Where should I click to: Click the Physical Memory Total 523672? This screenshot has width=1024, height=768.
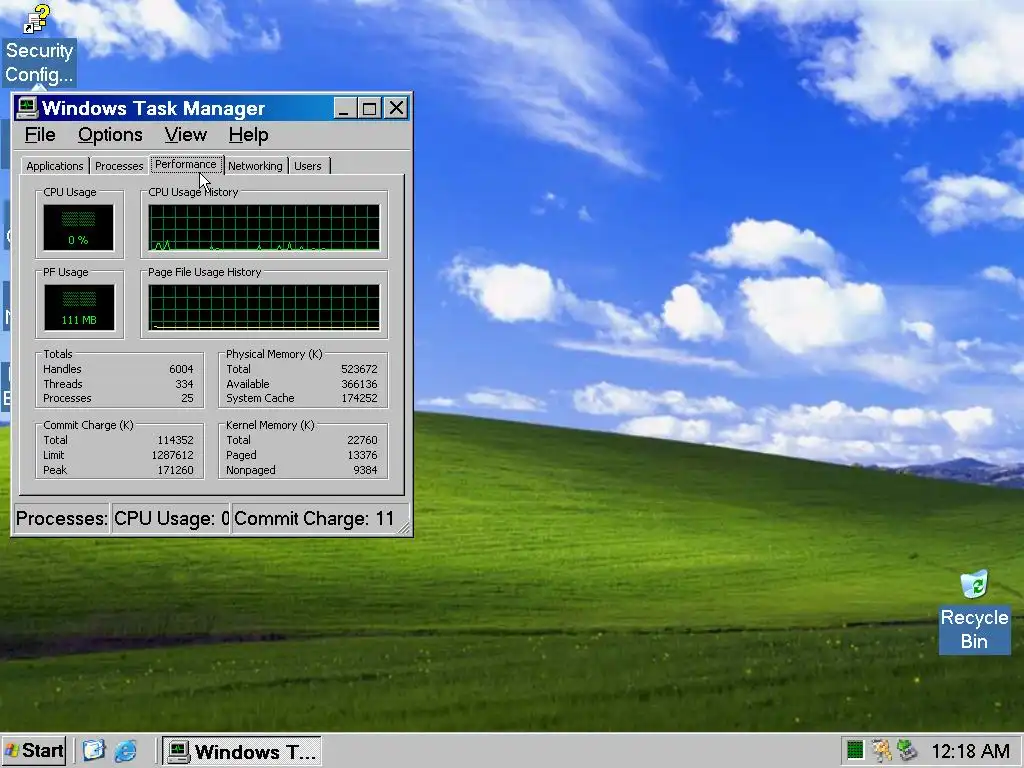359,369
